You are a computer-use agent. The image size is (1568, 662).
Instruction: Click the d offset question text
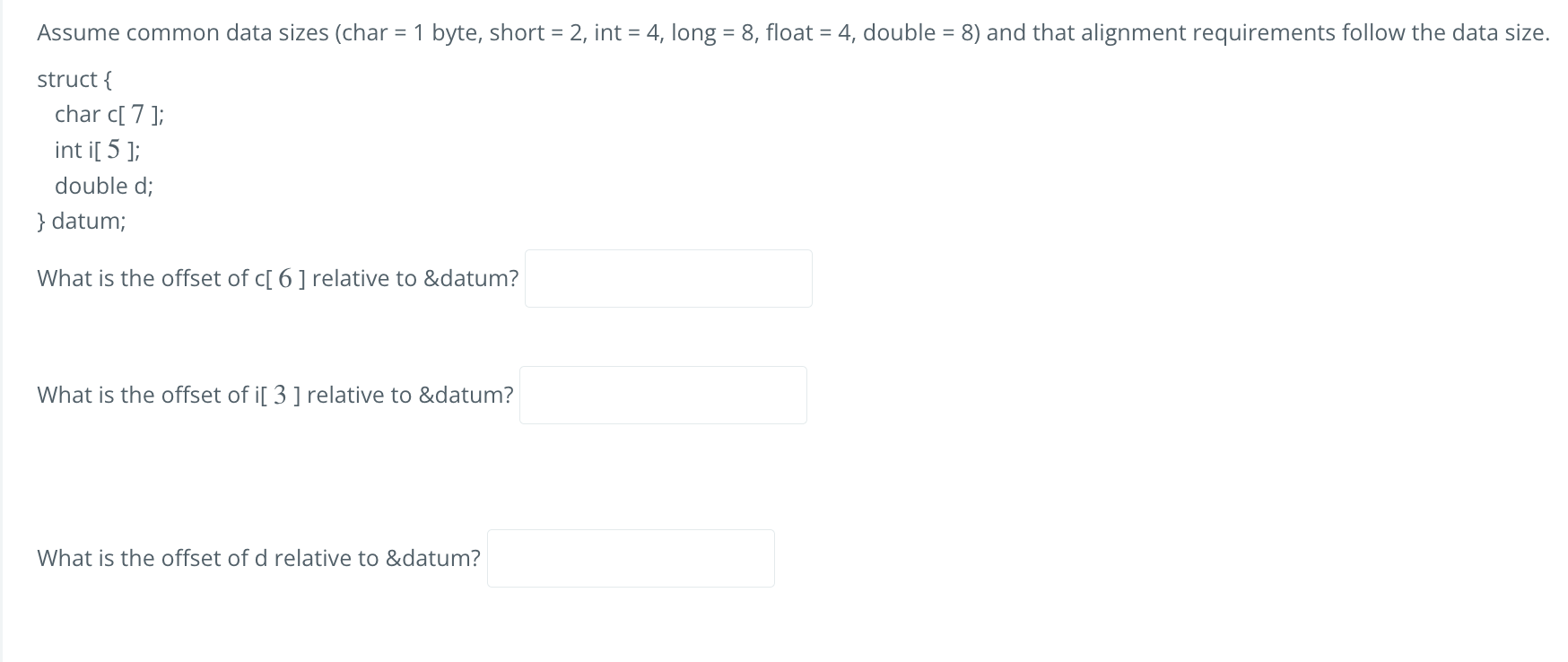[257, 558]
